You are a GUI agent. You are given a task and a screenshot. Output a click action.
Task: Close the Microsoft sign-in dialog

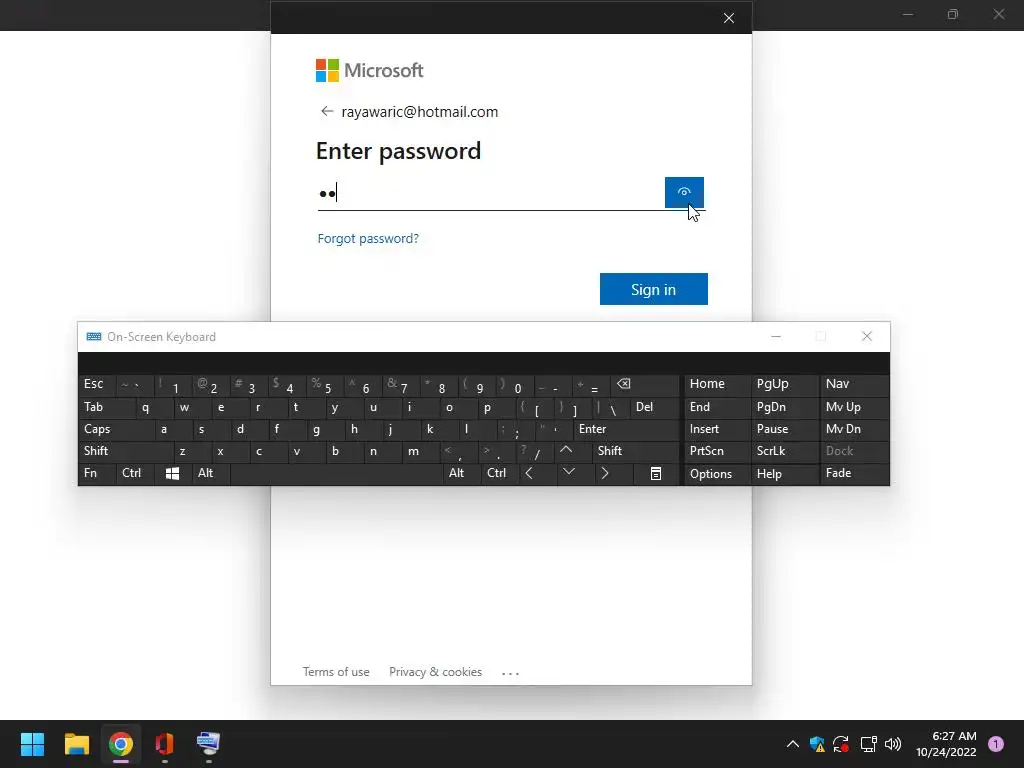tap(729, 18)
